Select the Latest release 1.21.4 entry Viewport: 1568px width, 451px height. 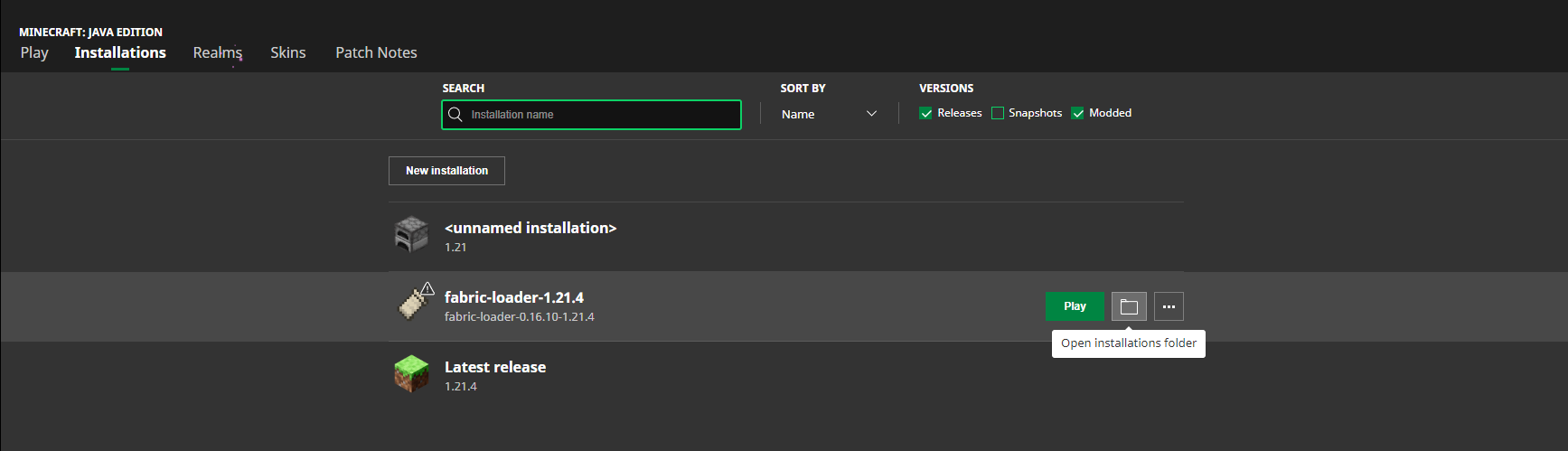point(495,375)
